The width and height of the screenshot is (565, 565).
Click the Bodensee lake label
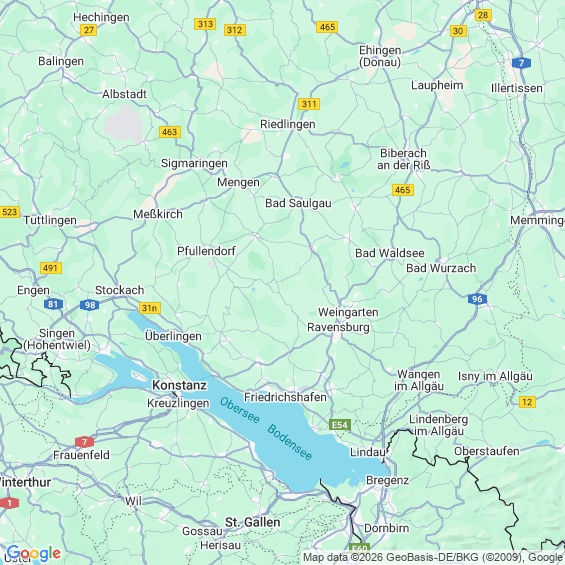click(x=289, y=442)
